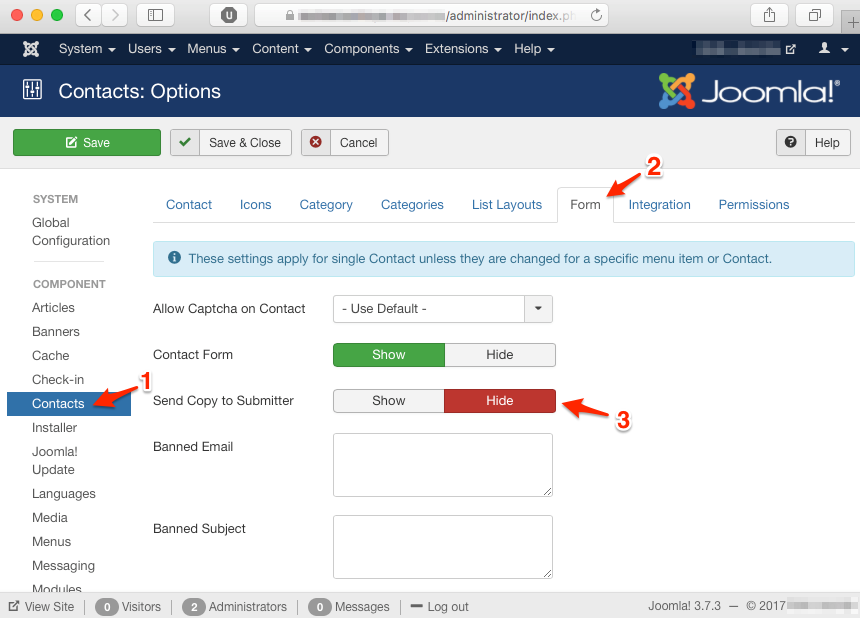Click the Safari share icon
Image resolution: width=860 pixels, height=618 pixels.
pos(769,15)
